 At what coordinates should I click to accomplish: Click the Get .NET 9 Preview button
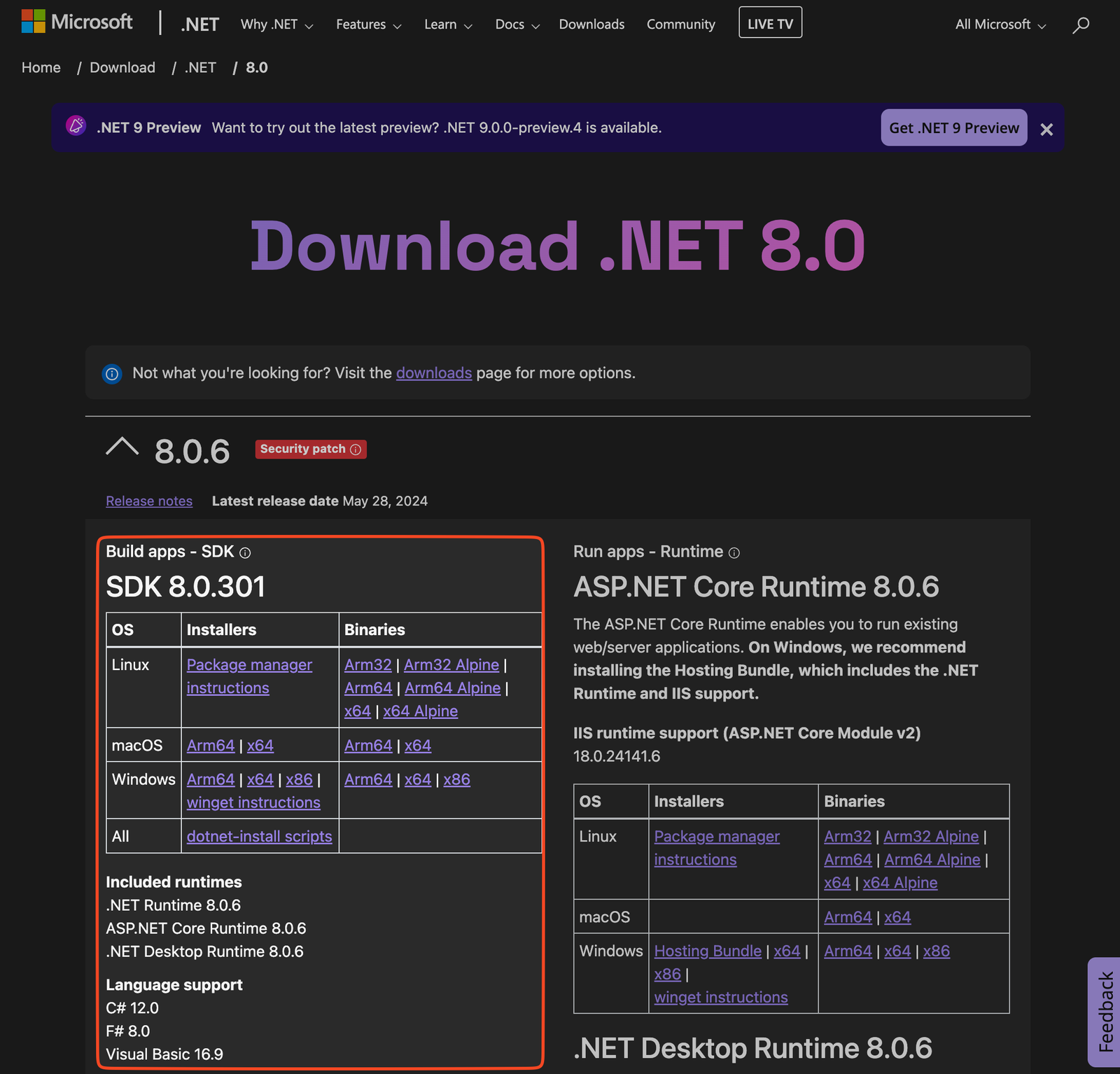pyautogui.click(x=953, y=127)
